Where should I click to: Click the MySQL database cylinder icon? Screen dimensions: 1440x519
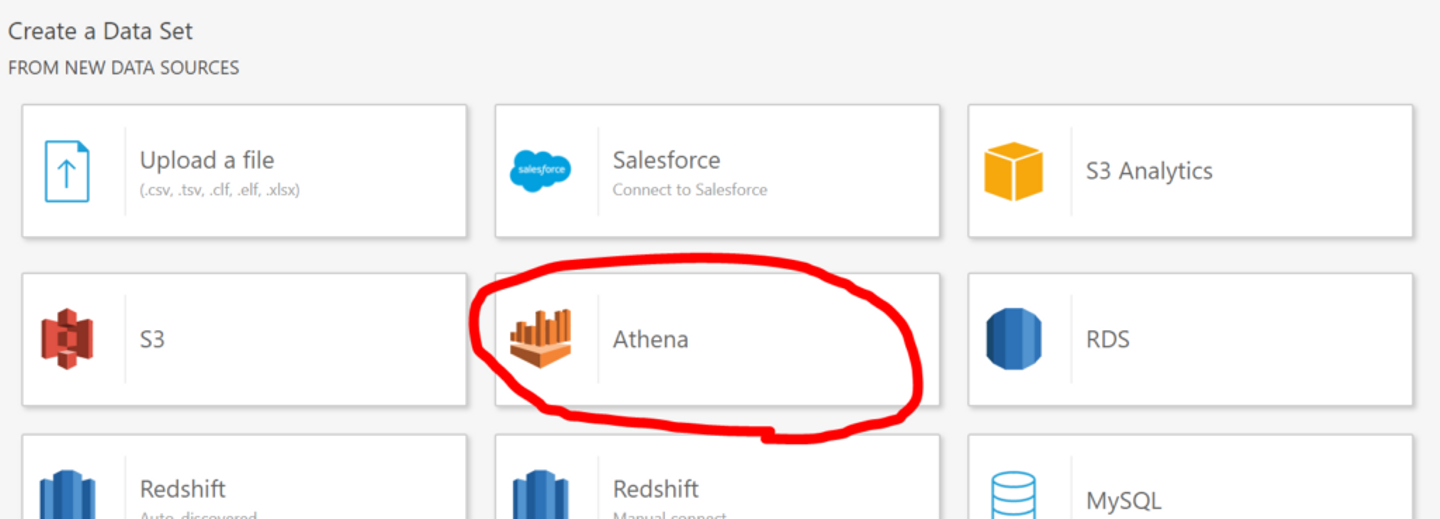click(x=1013, y=496)
